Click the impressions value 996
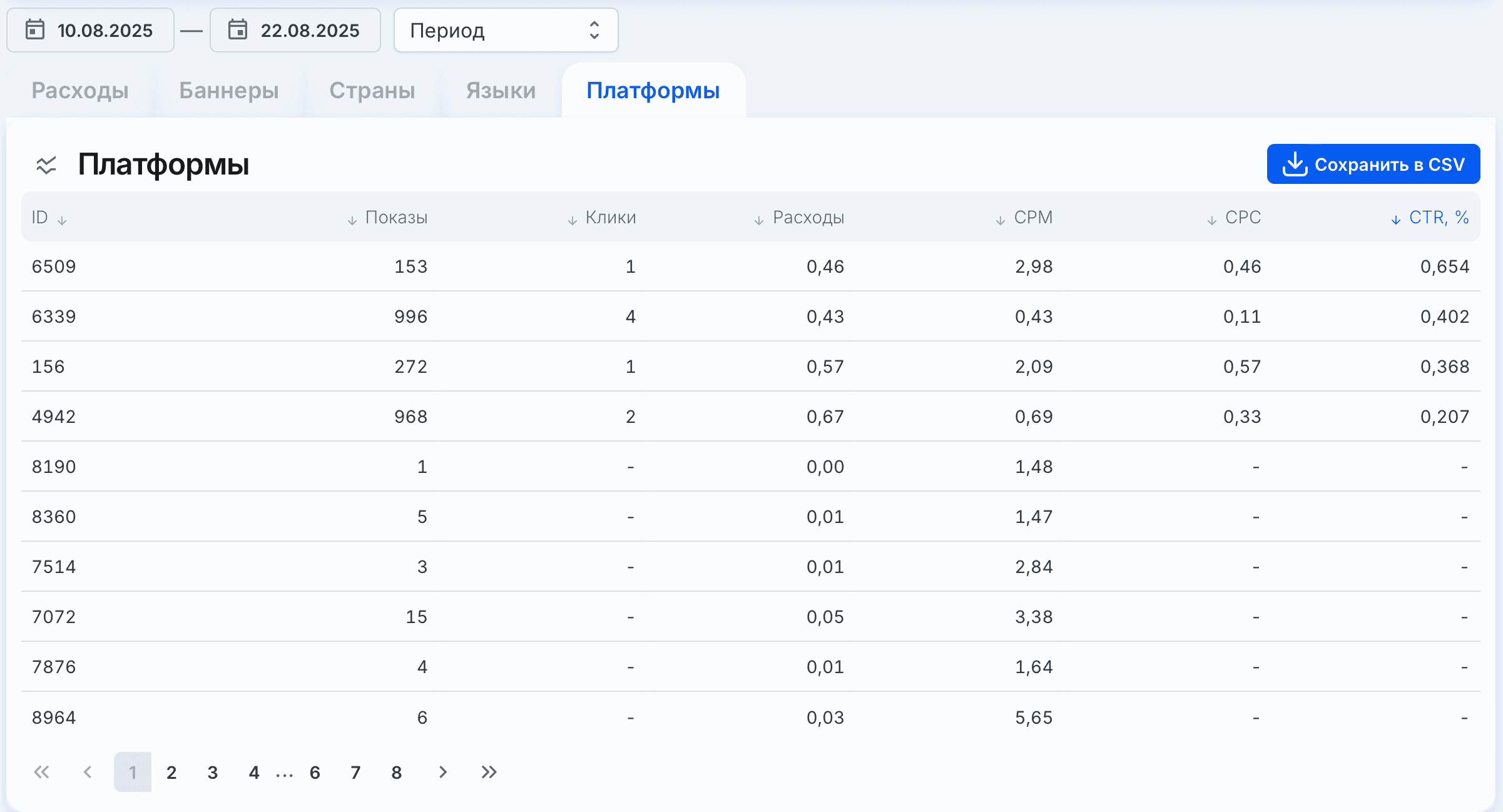The width and height of the screenshot is (1503, 812). tap(411, 317)
